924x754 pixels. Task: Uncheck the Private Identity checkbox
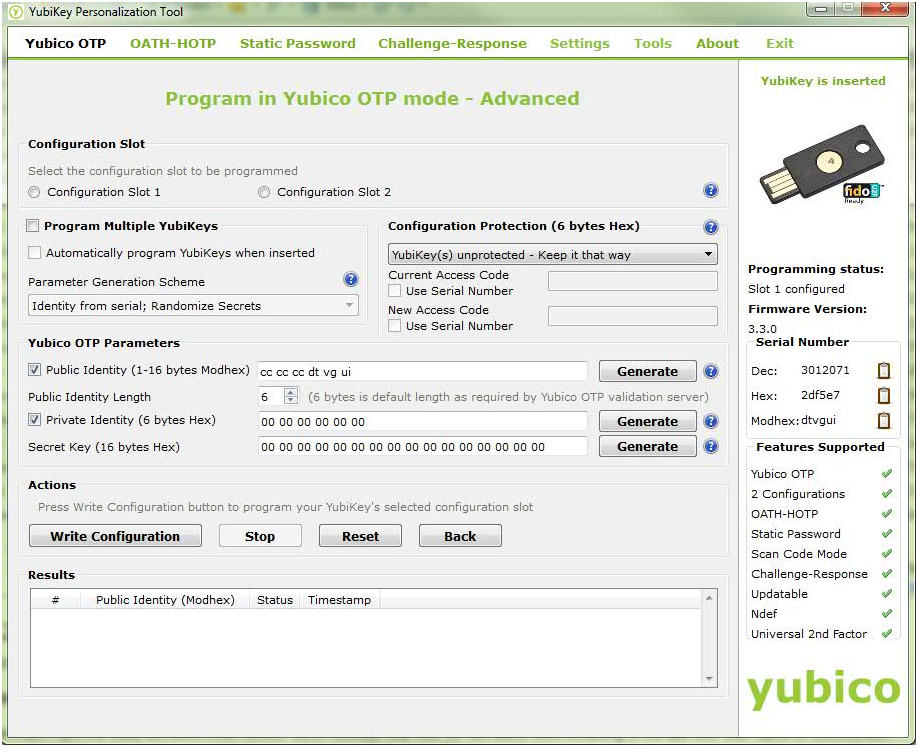coord(35,421)
